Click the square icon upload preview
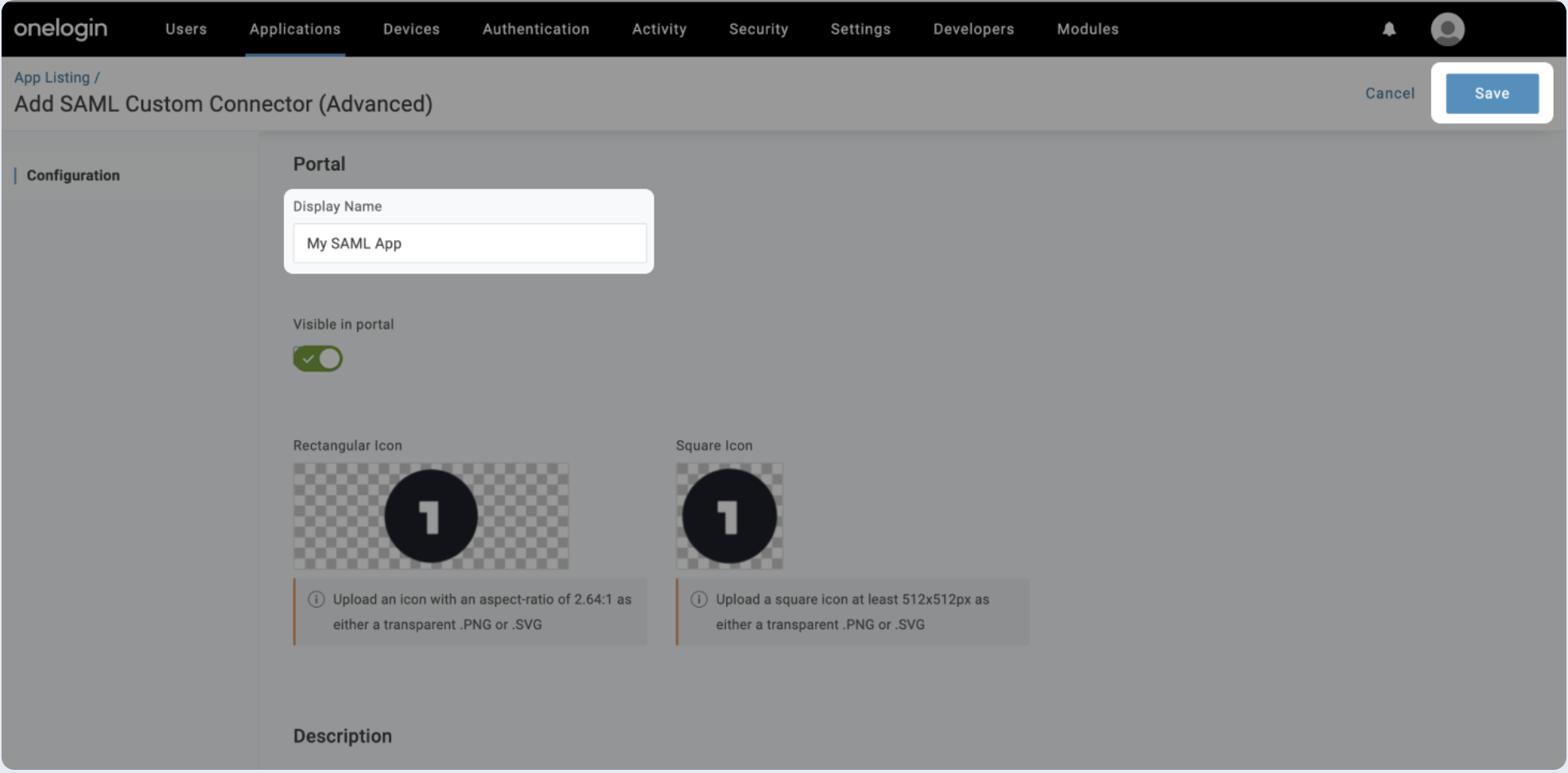The width and height of the screenshot is (1568, 773). click(729, 516)
